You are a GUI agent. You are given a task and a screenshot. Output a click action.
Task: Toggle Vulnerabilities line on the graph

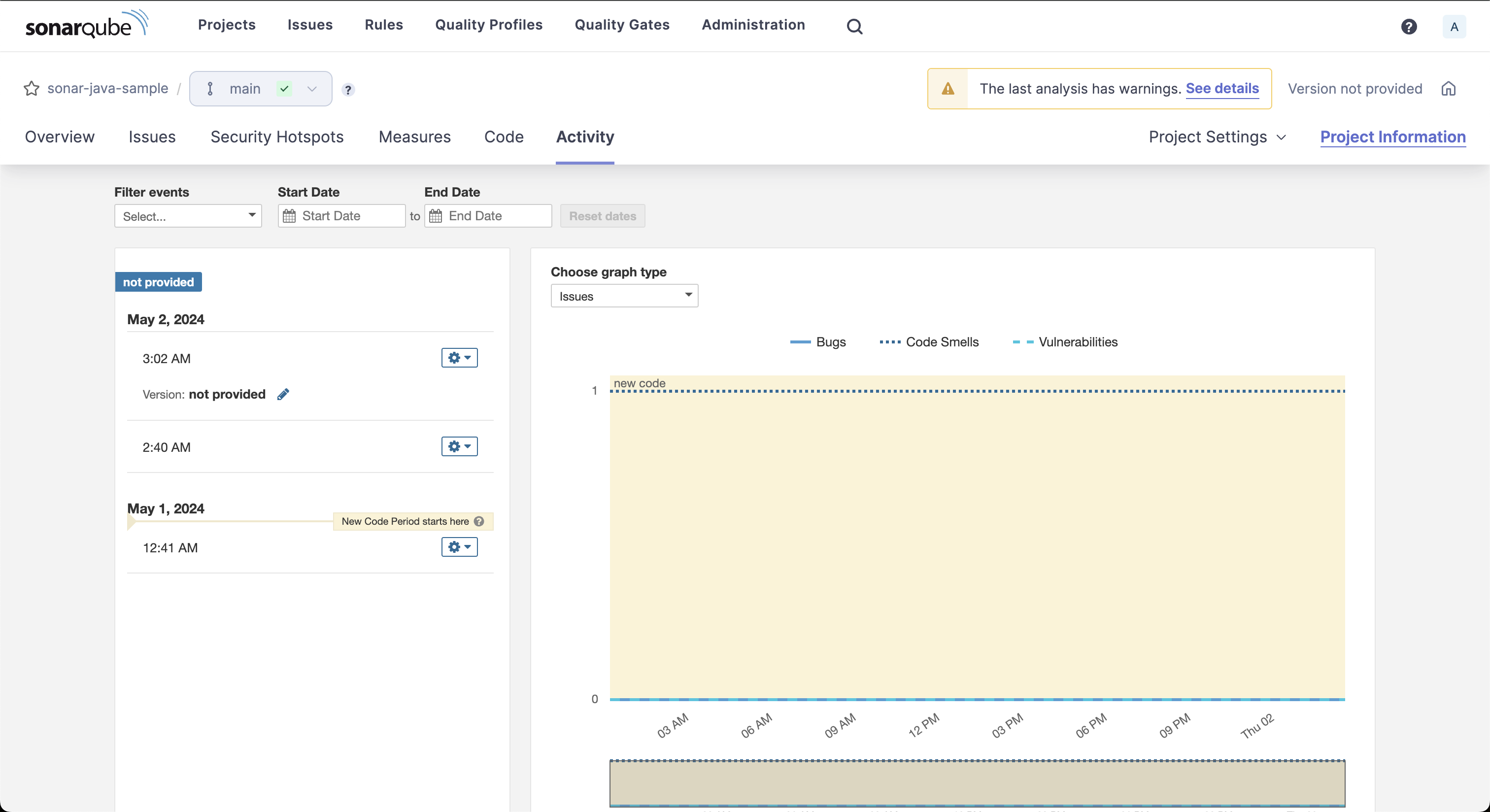click(x=1064, y=342)
